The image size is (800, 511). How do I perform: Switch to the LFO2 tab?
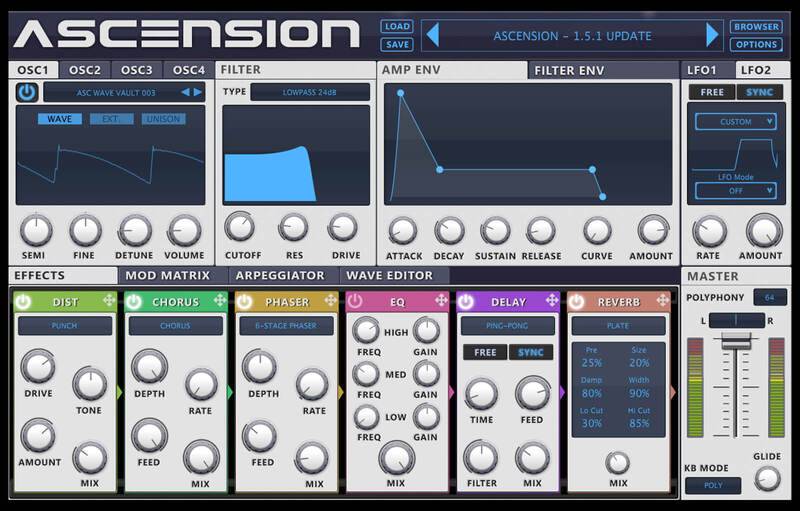tap(763, 70)
